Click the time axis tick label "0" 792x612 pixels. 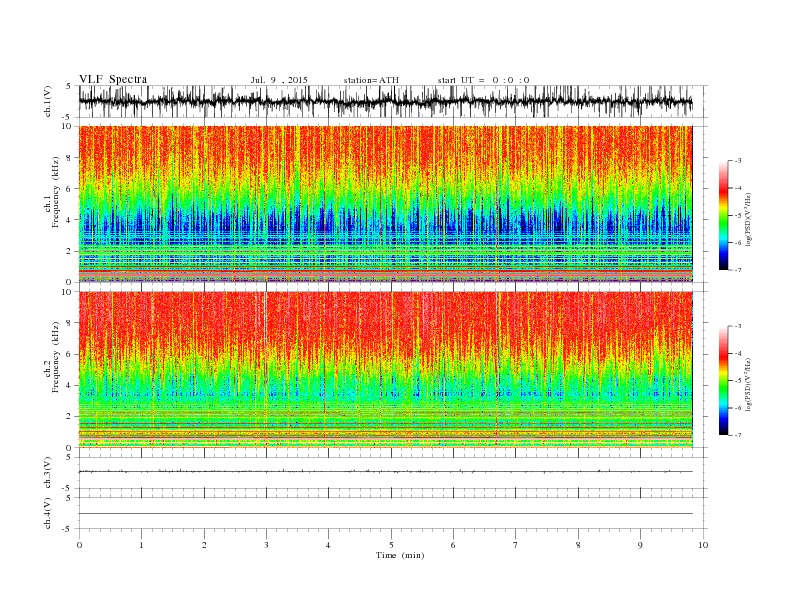[79, 545]
